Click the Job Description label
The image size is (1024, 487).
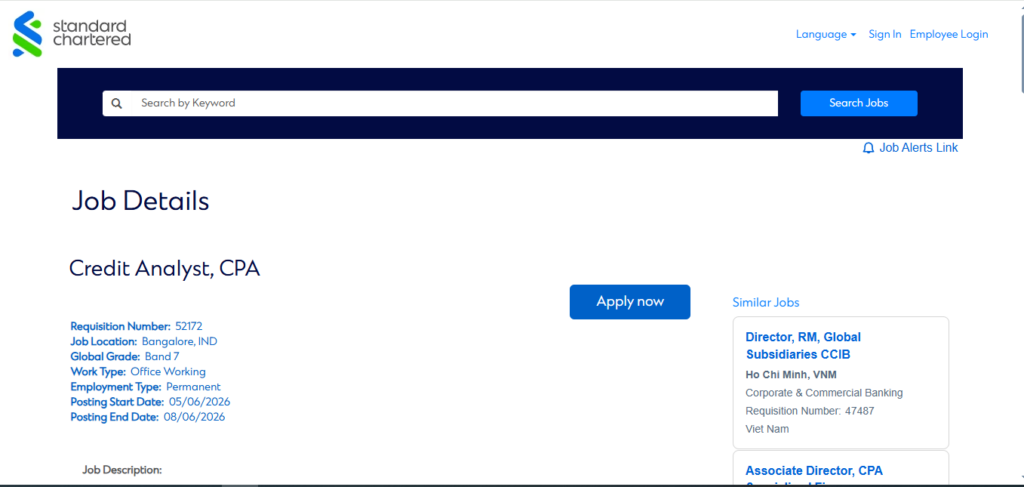122,470
